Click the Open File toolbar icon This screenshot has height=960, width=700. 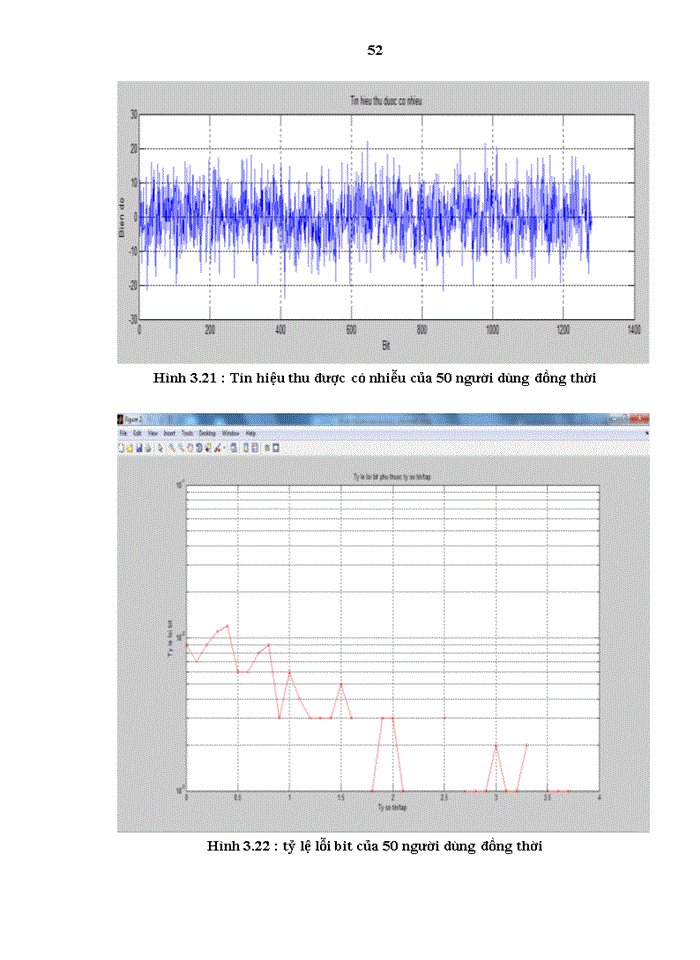tap(129, 448)
